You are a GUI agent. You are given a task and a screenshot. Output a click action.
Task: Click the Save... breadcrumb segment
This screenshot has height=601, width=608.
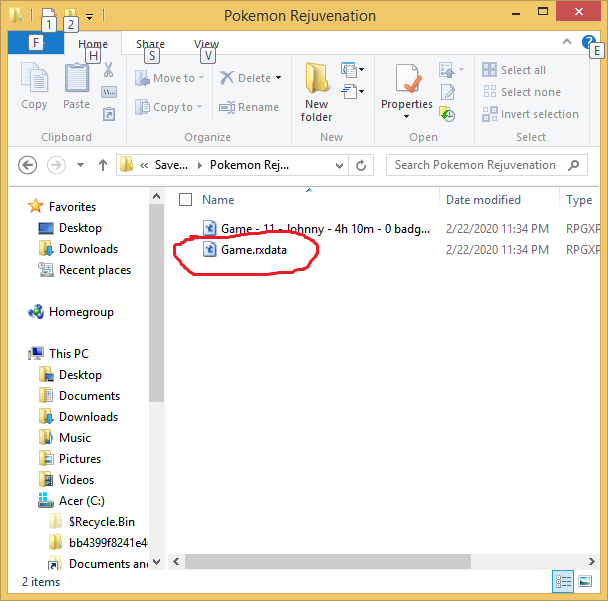click(171, 165)
